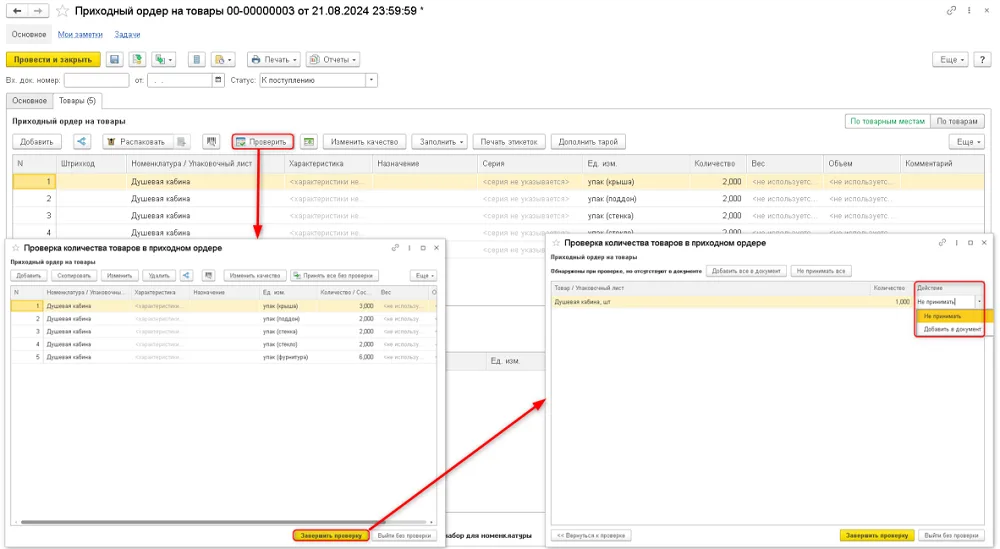Get link icon in left check window header
The height and width of the screenshot is (549, 1000).
pyautogui.click(x=395, y=248)
